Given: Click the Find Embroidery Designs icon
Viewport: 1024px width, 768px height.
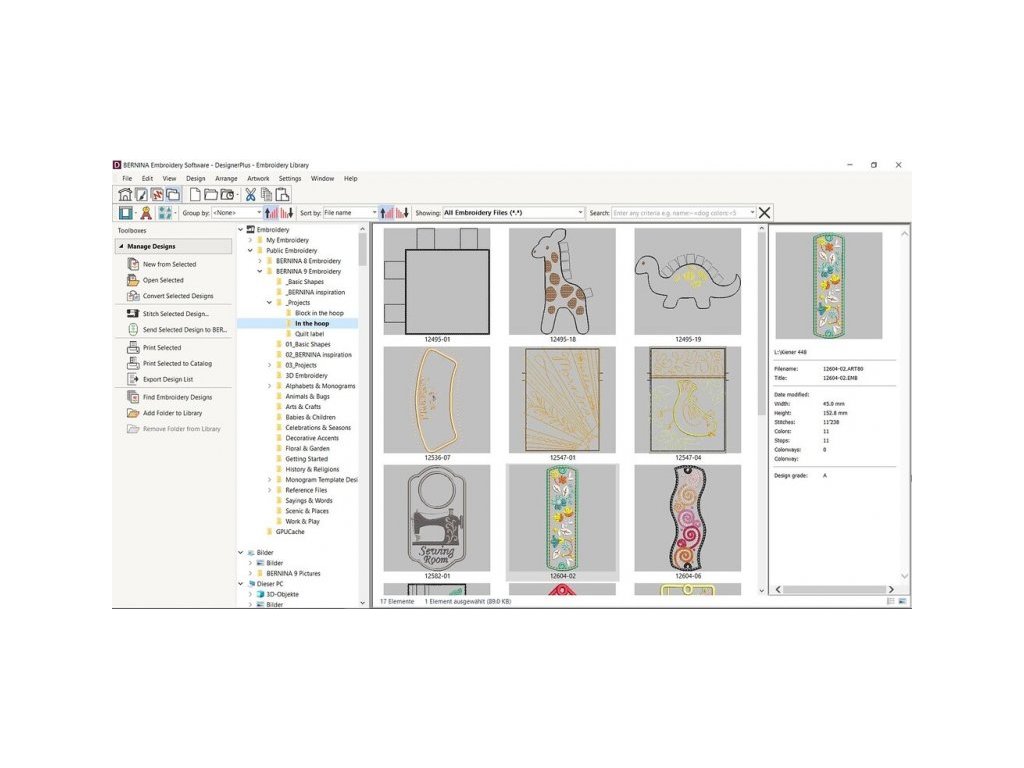Looking at the screenshot, I should click(133, 397).
